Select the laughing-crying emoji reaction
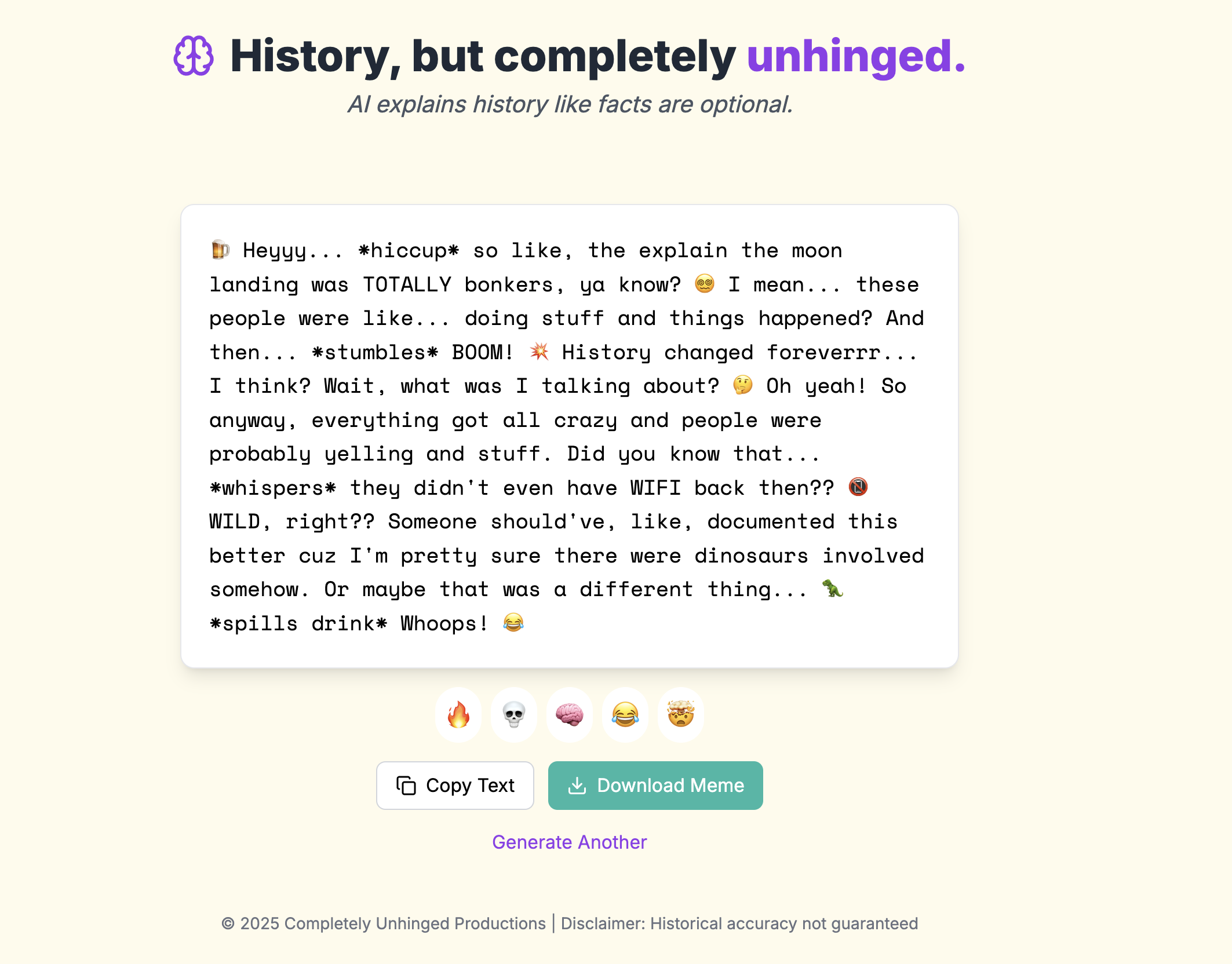This screenshot has height=964, width=1232. pyautogui.click(x=625, y=715)
